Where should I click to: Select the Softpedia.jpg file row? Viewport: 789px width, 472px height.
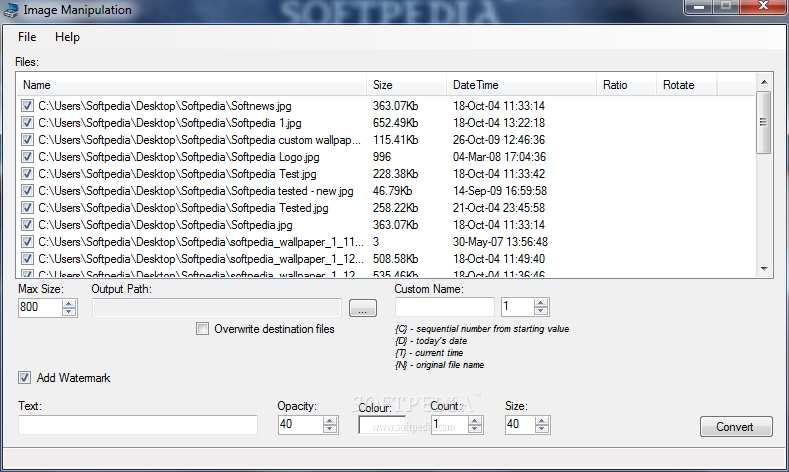click(x=385, y=225)
